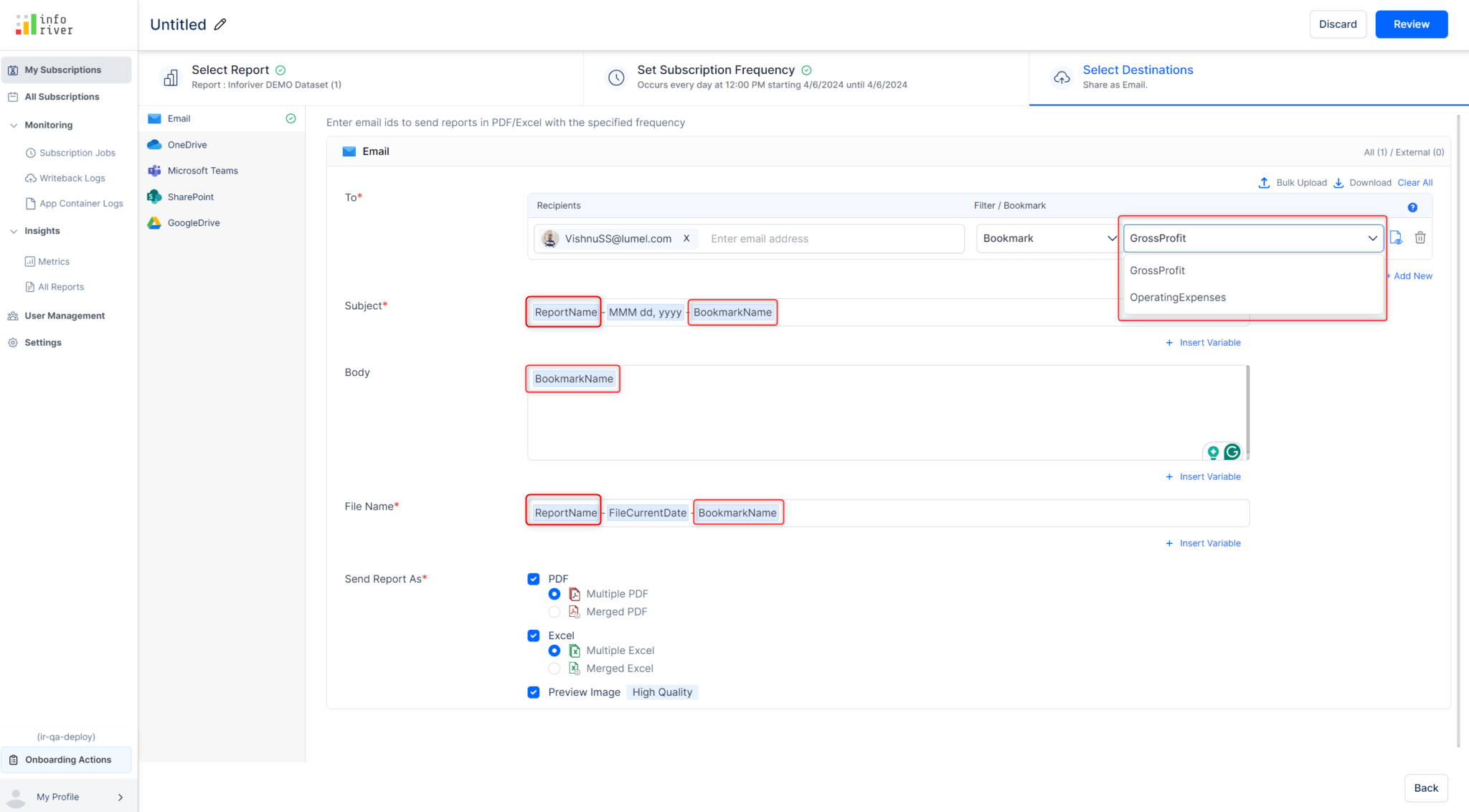The height and width of the screenshot is (812, 1469).
Task: Select Microsoft Teams destination
Action: pos(202,171)
